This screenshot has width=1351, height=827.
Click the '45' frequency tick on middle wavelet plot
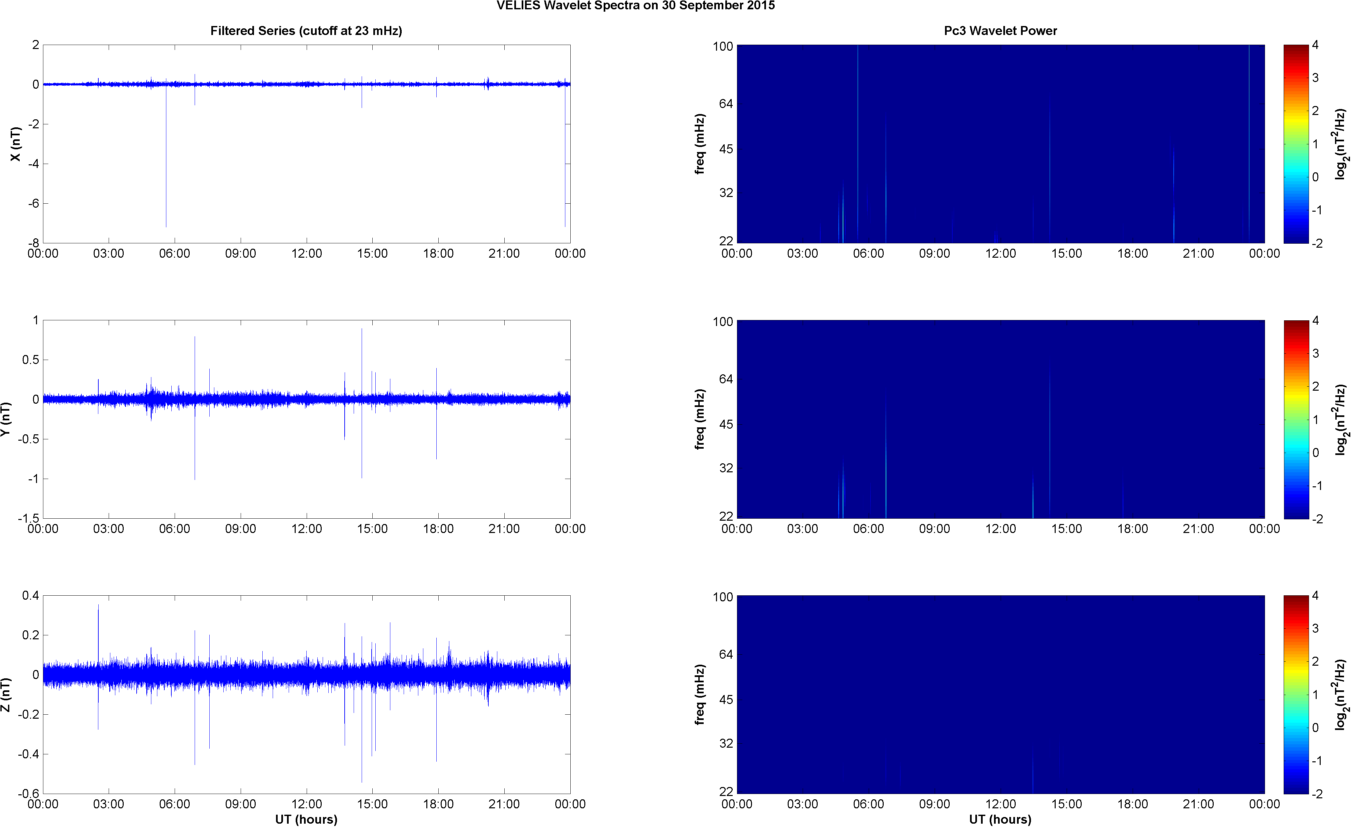(725, 425)
